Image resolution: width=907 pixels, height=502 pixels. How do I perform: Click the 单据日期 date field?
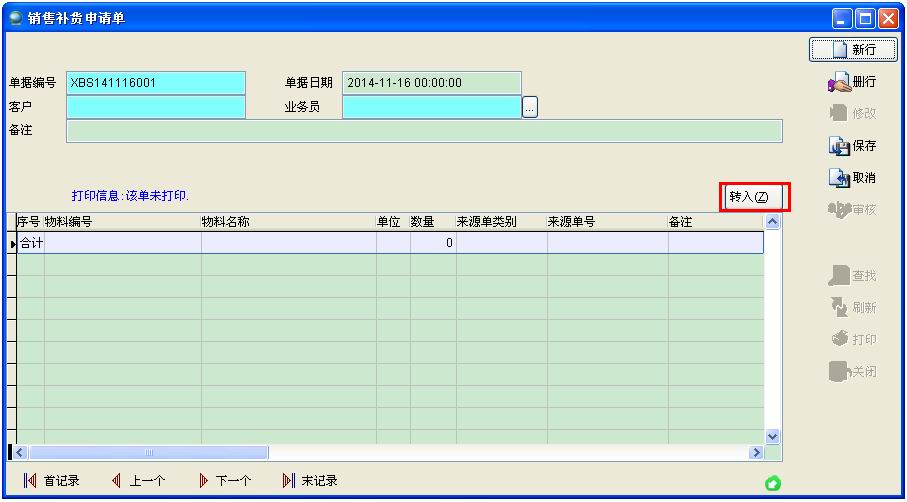(x=431, y=83)
